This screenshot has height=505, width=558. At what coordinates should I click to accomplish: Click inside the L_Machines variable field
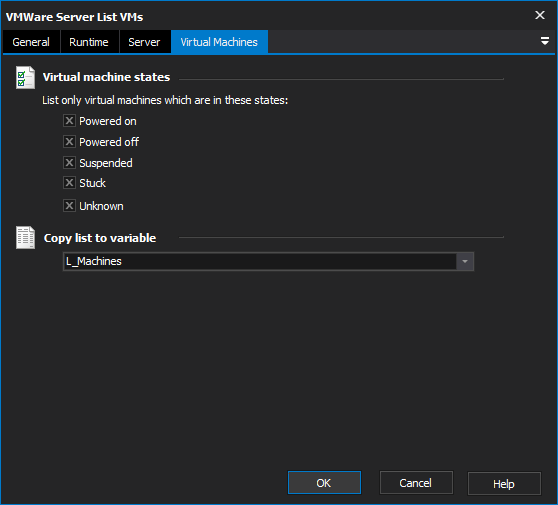(260, 262)
